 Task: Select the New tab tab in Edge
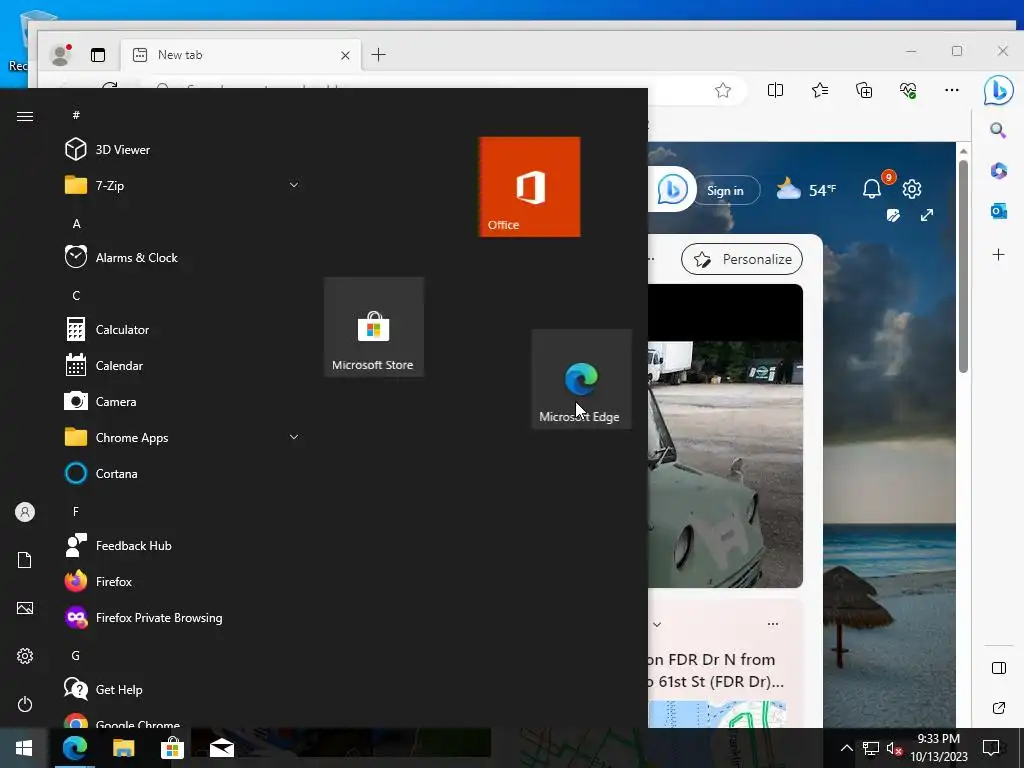click(242, 56)
